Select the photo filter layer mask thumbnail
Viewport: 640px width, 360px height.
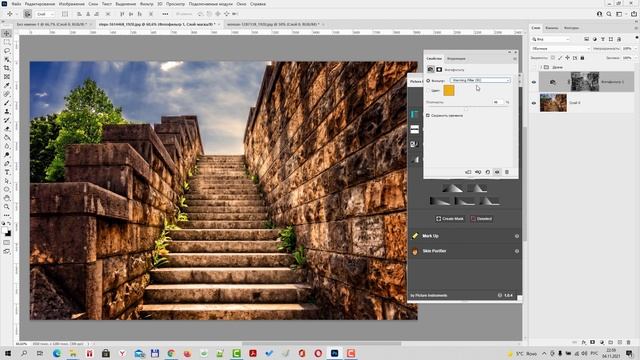(x=585, y=82)
